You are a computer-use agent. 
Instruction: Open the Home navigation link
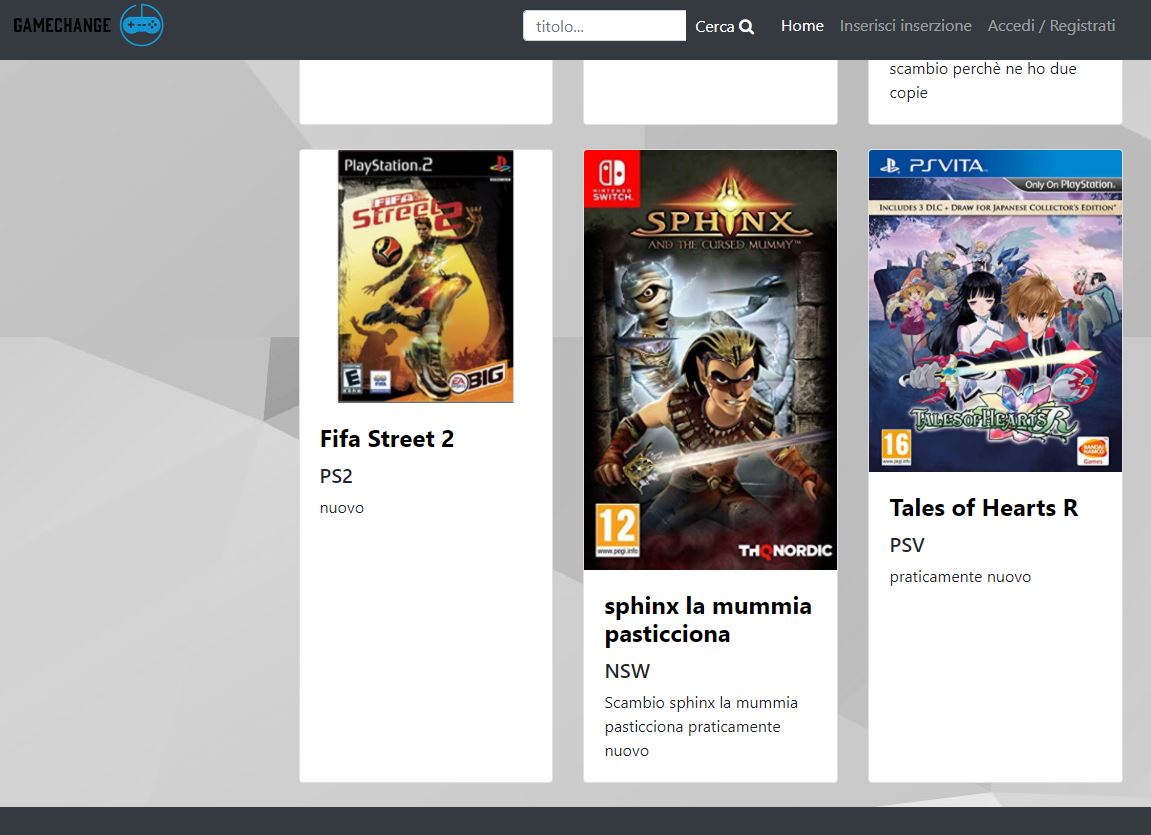[802, 26]
